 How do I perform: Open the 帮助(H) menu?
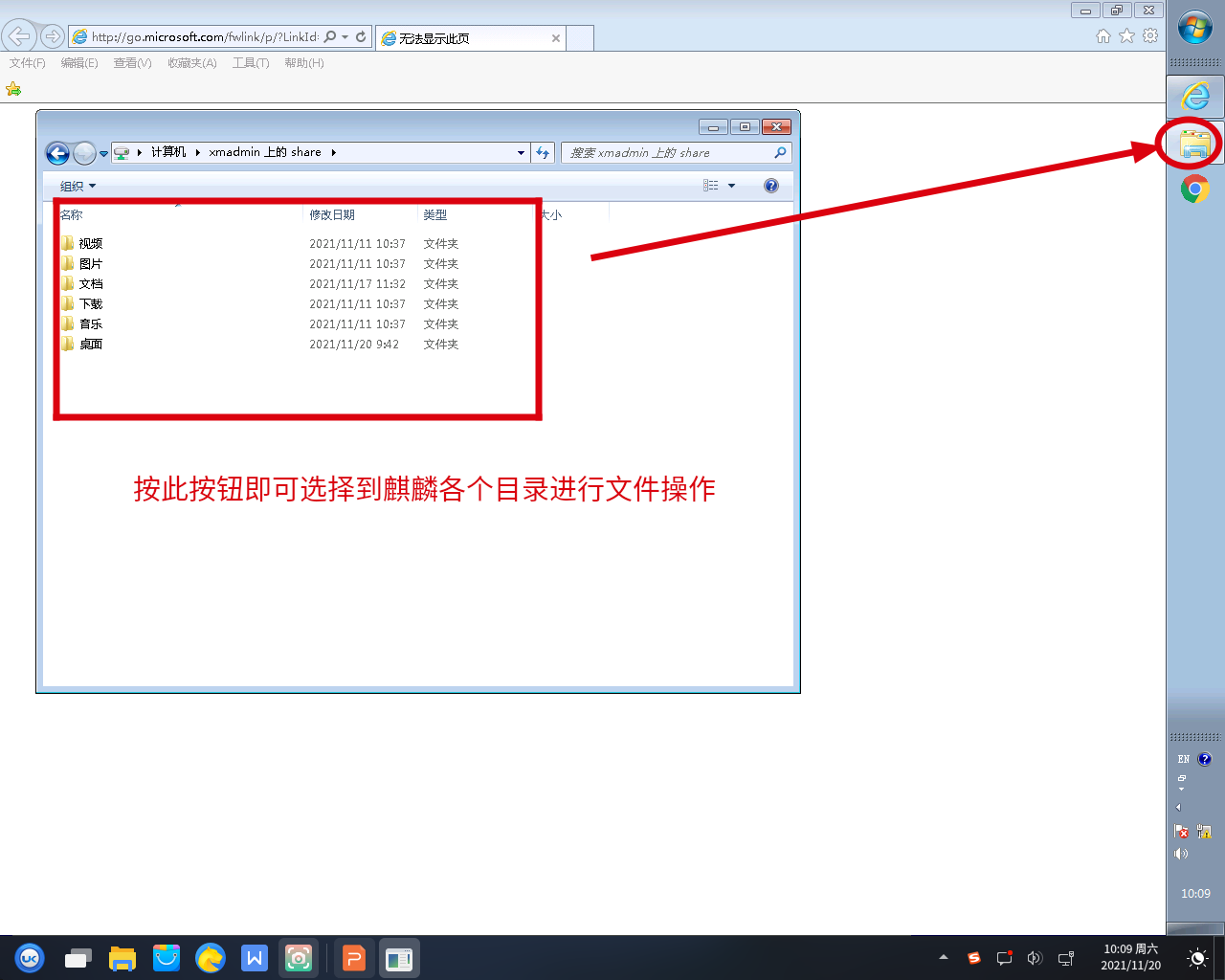point(304,63)
